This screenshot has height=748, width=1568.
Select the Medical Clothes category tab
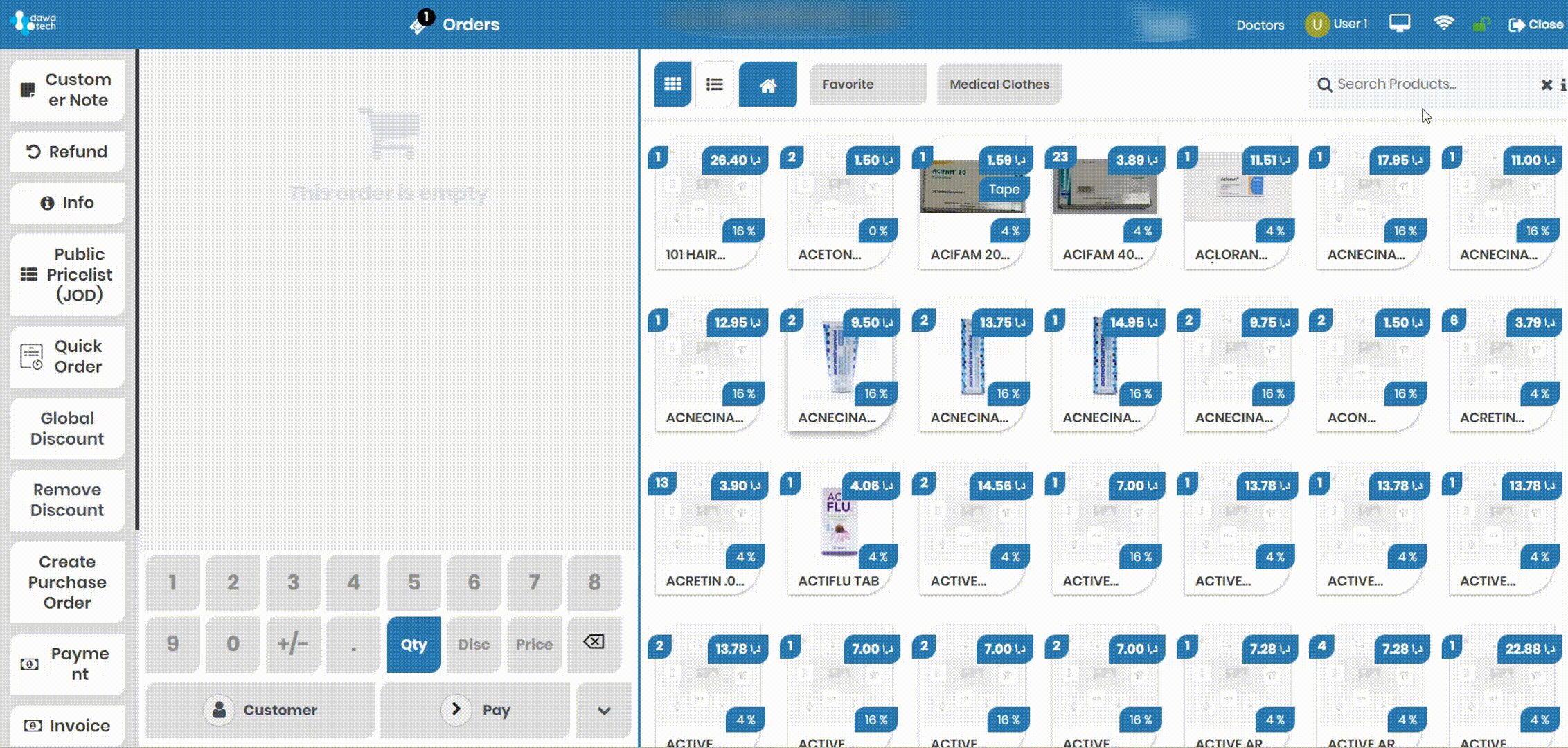click(999, 84)
